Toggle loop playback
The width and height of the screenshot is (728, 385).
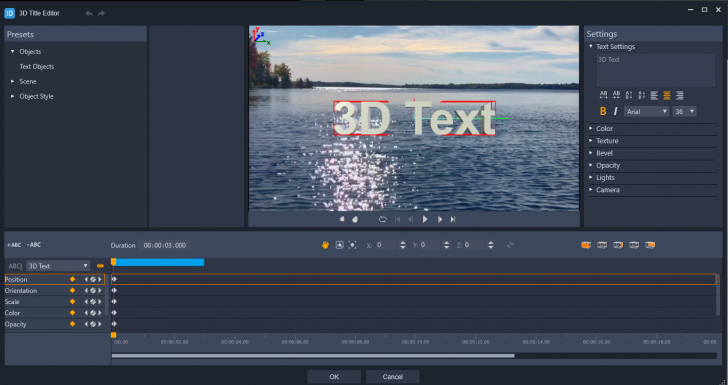point(382,219)
